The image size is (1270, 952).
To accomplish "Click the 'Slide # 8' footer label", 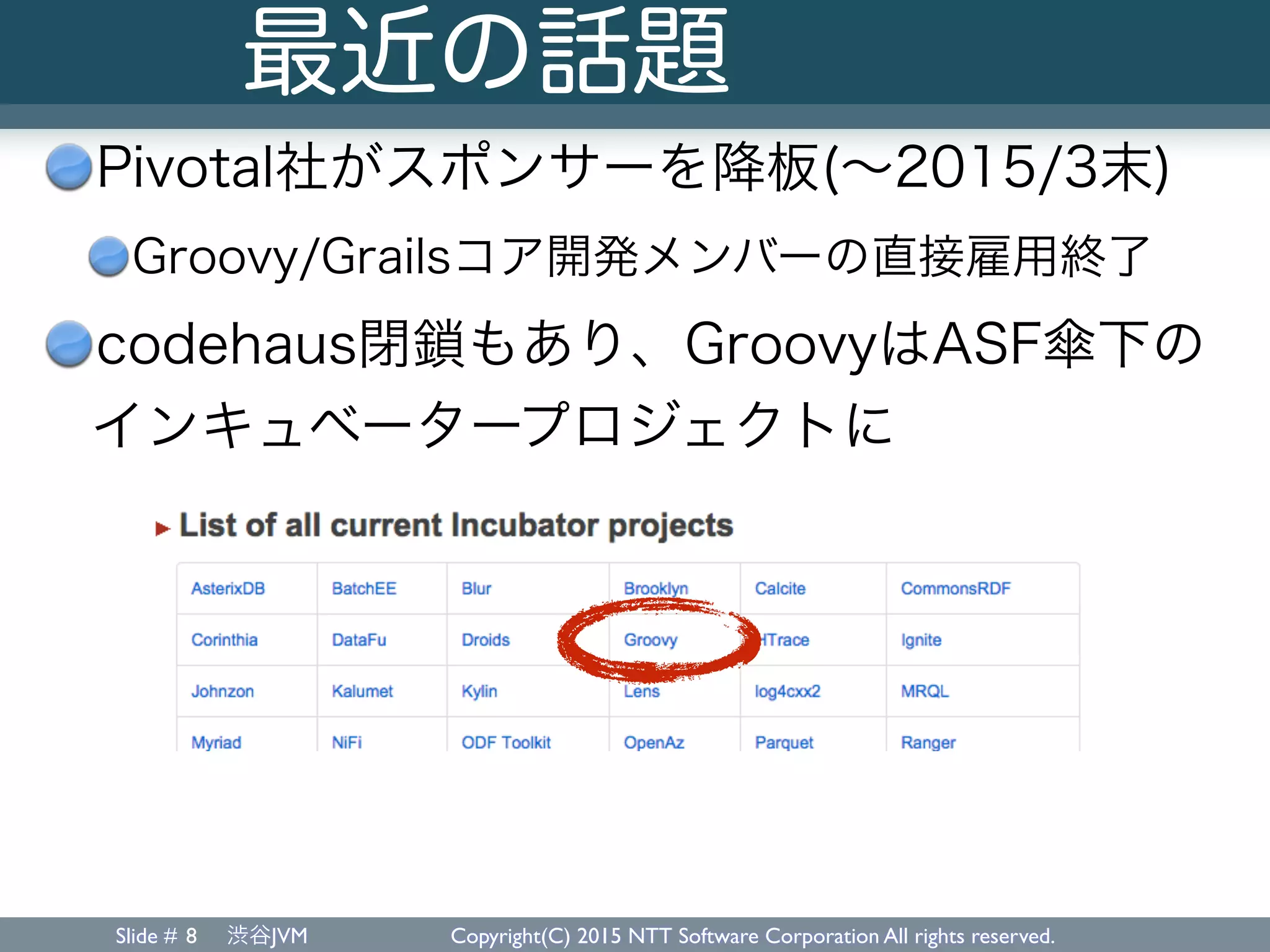I will [156, 935].
